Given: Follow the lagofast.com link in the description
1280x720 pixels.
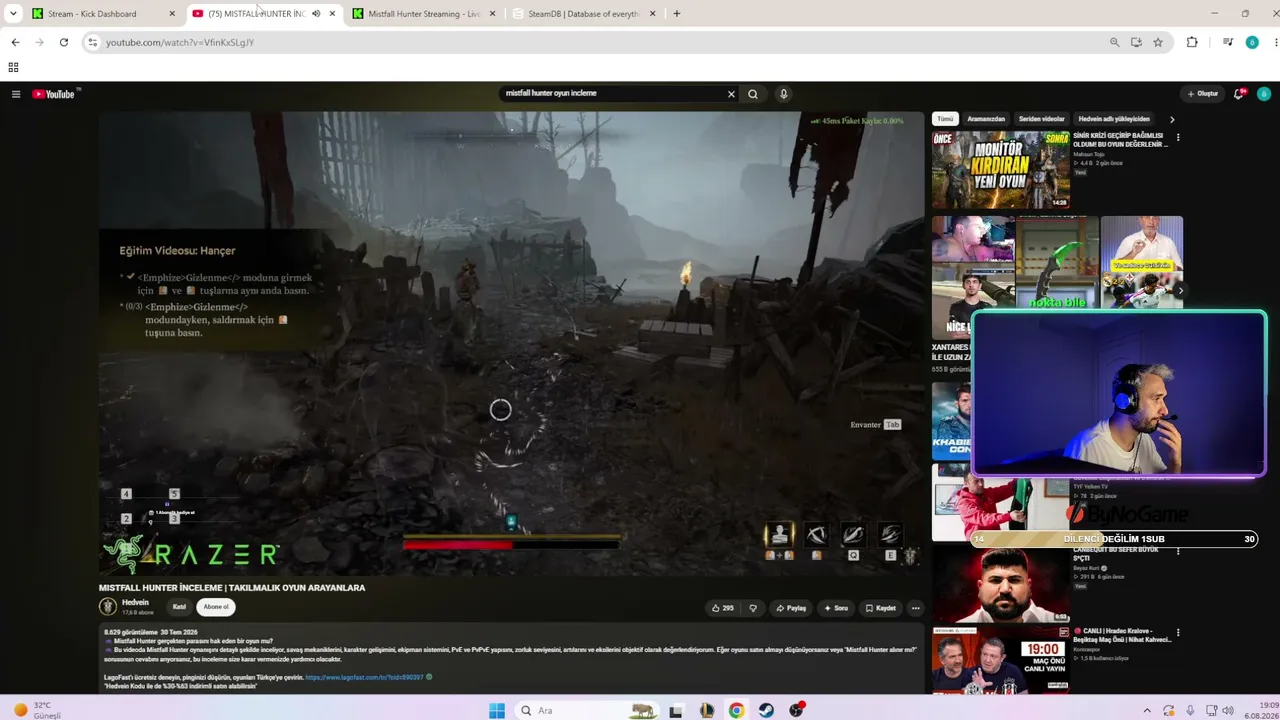Looking at the screenshot, I should (364, 677).
